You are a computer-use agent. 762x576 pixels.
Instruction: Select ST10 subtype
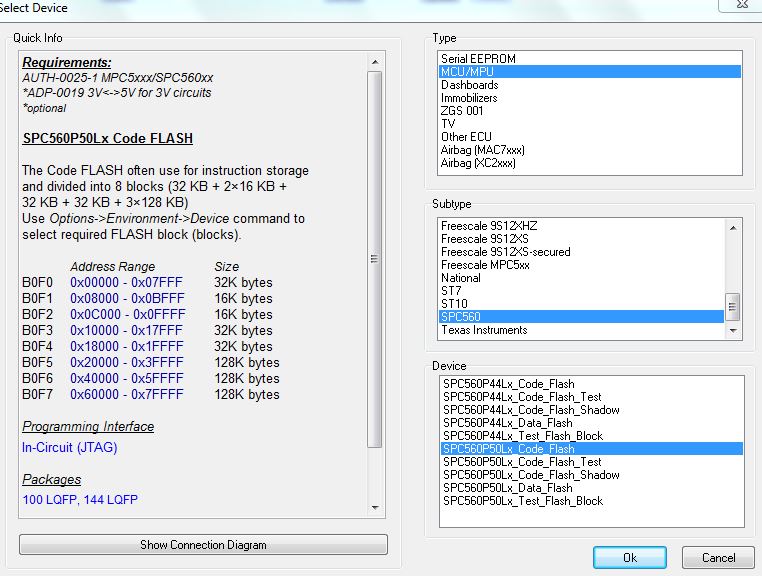click(x=581, y=304)
